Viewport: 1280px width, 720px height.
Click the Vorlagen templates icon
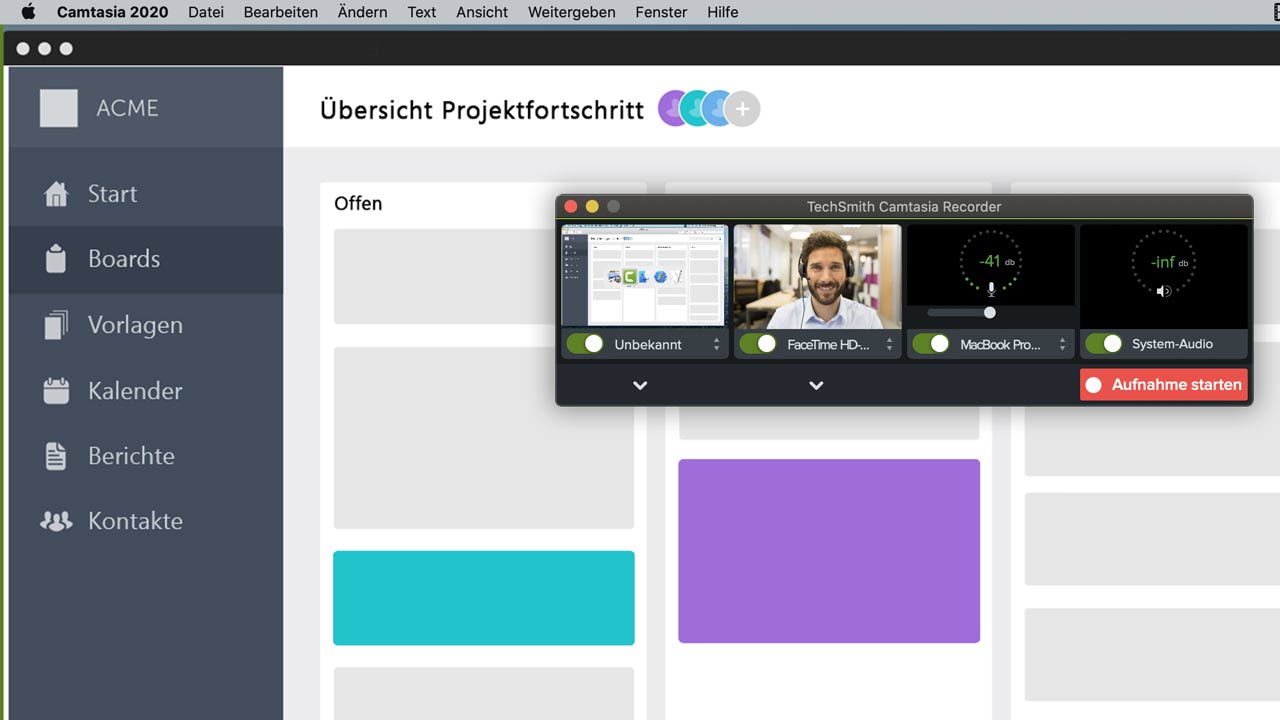tap(56, 325)
